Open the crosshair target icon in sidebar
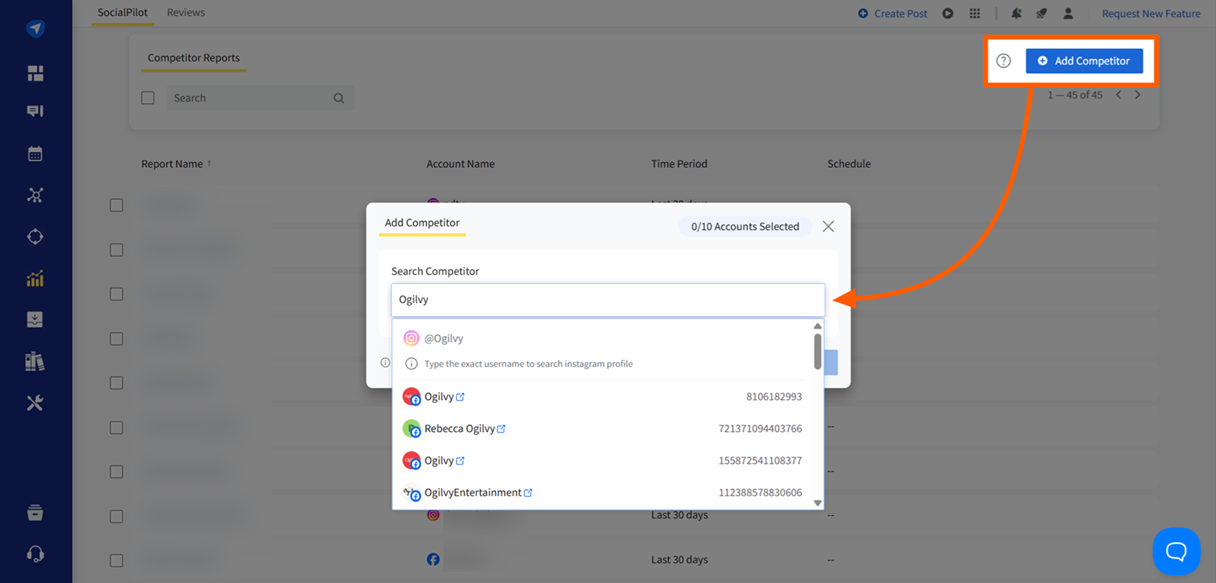Image resolution: width=1216 pixels, height=583 pixels. point(35,237)
